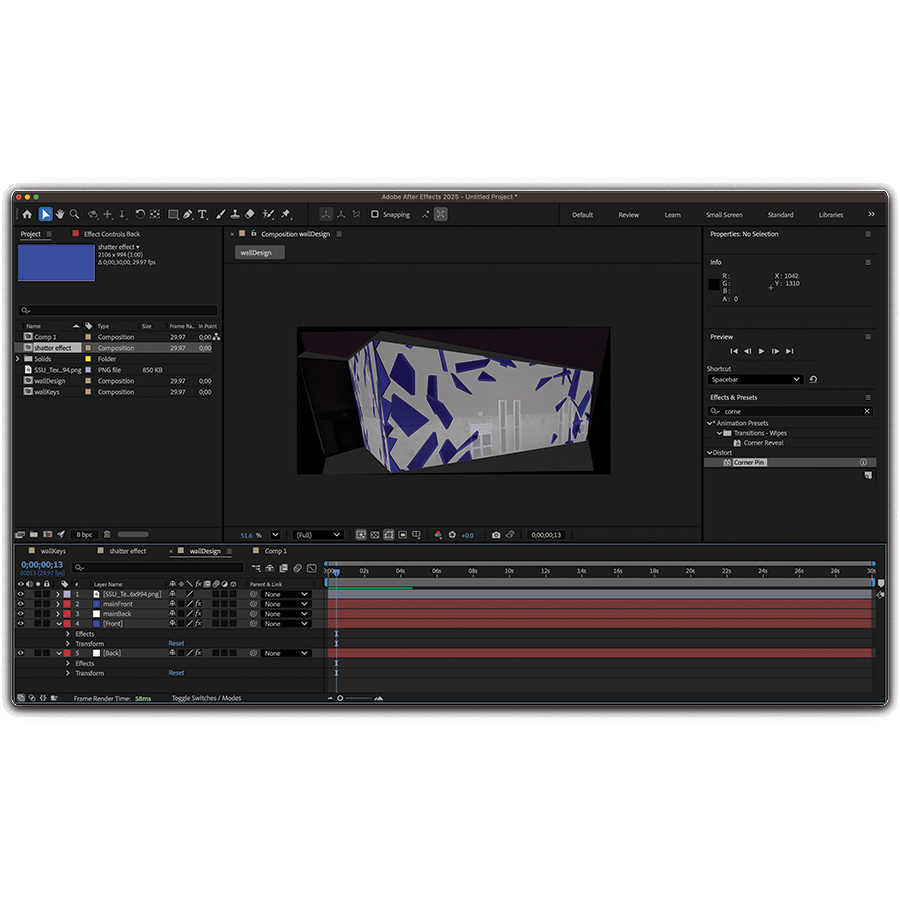Viewport: 900px width, 900px height.
Task: Select the Puppet Pin tool
Action: [x=286, y=214]
